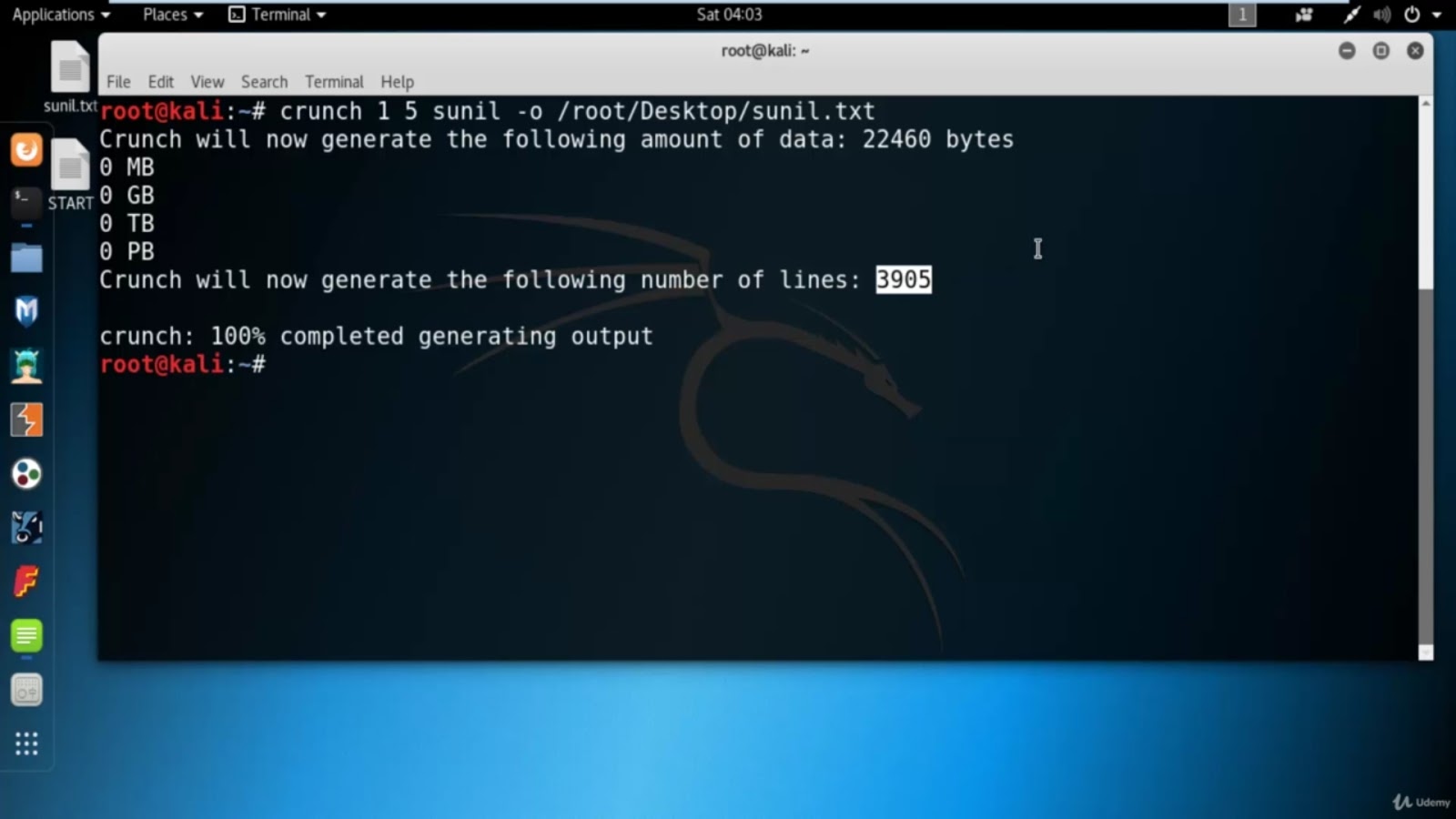
Task: Launch Firefox from the dock
Action: 26,149
